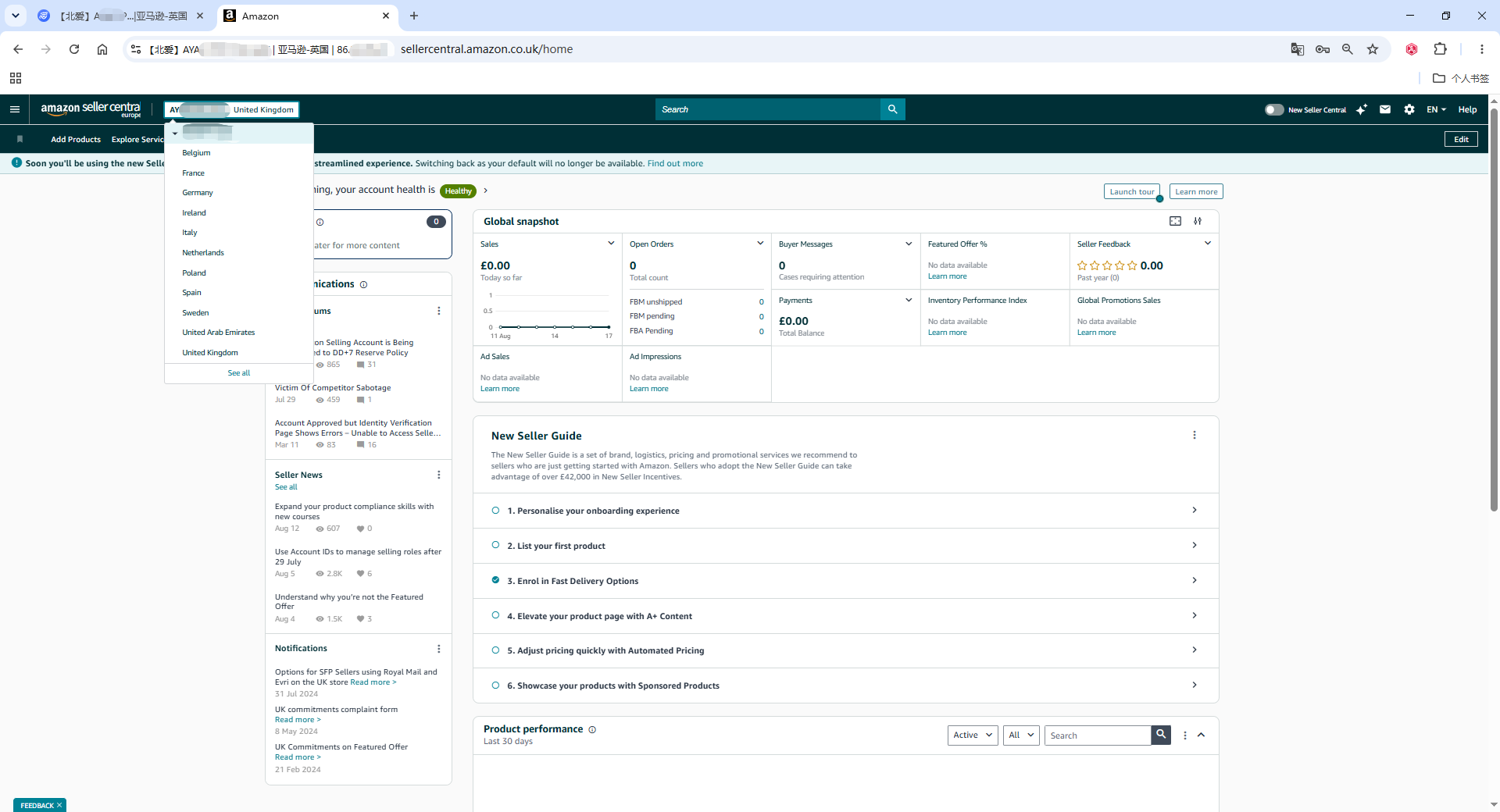The width and height of the screenshot is (1500, 812).
Task: Expand the Global snapshot fullscreen icon
Action: tap(1175, 221)
